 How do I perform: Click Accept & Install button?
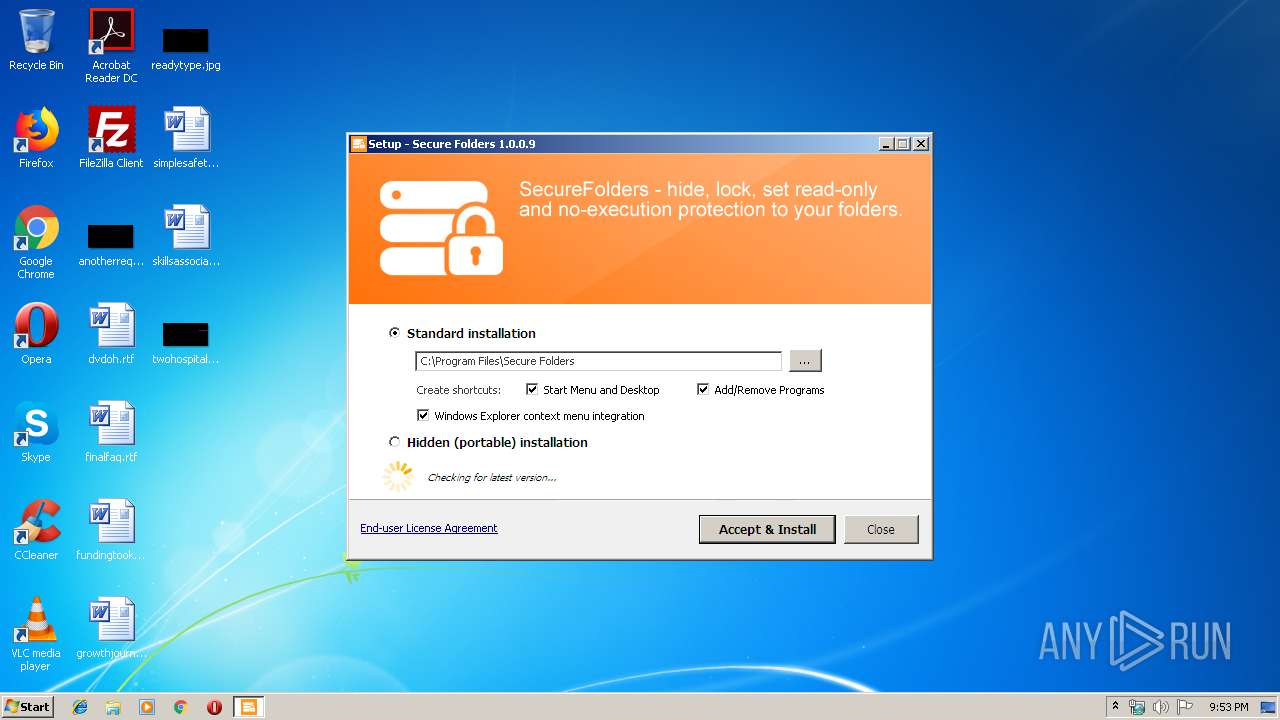tap(767, 529)
